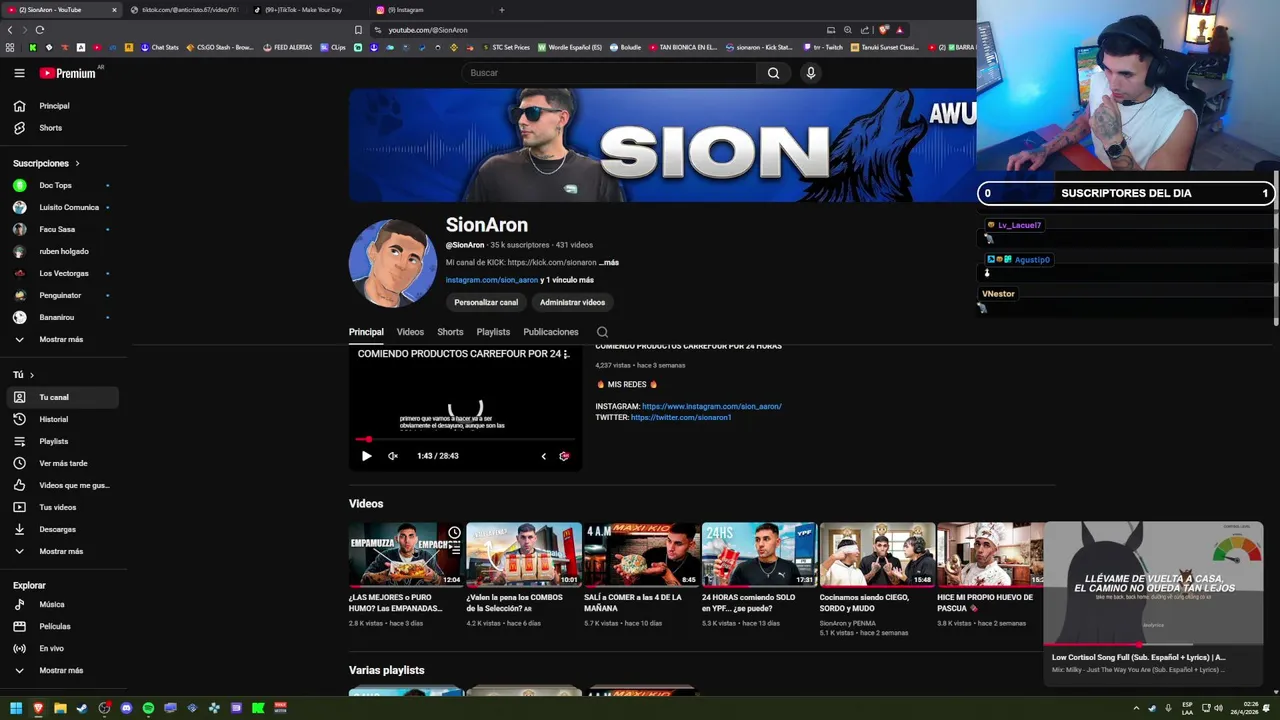
Task: Open Tu canal in the sidebar
Action: 64,397
